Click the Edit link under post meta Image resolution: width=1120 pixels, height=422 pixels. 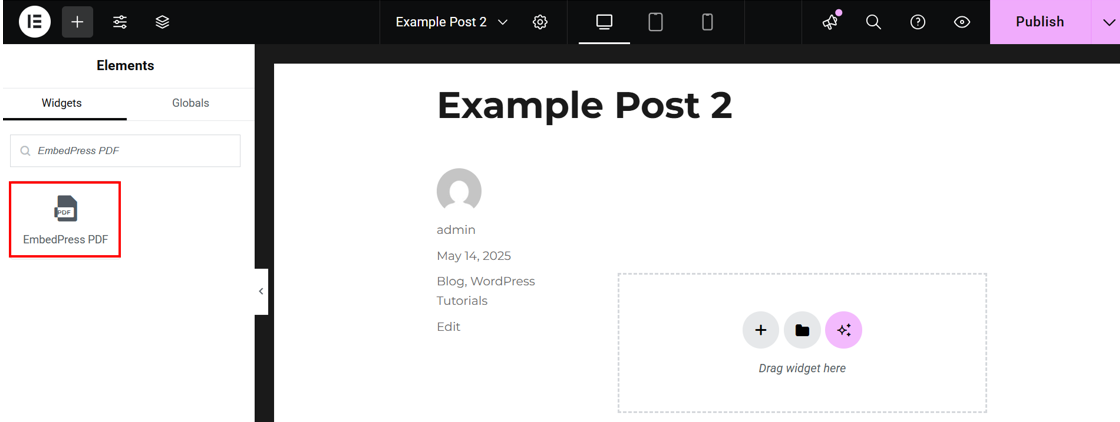pos(448,327)
